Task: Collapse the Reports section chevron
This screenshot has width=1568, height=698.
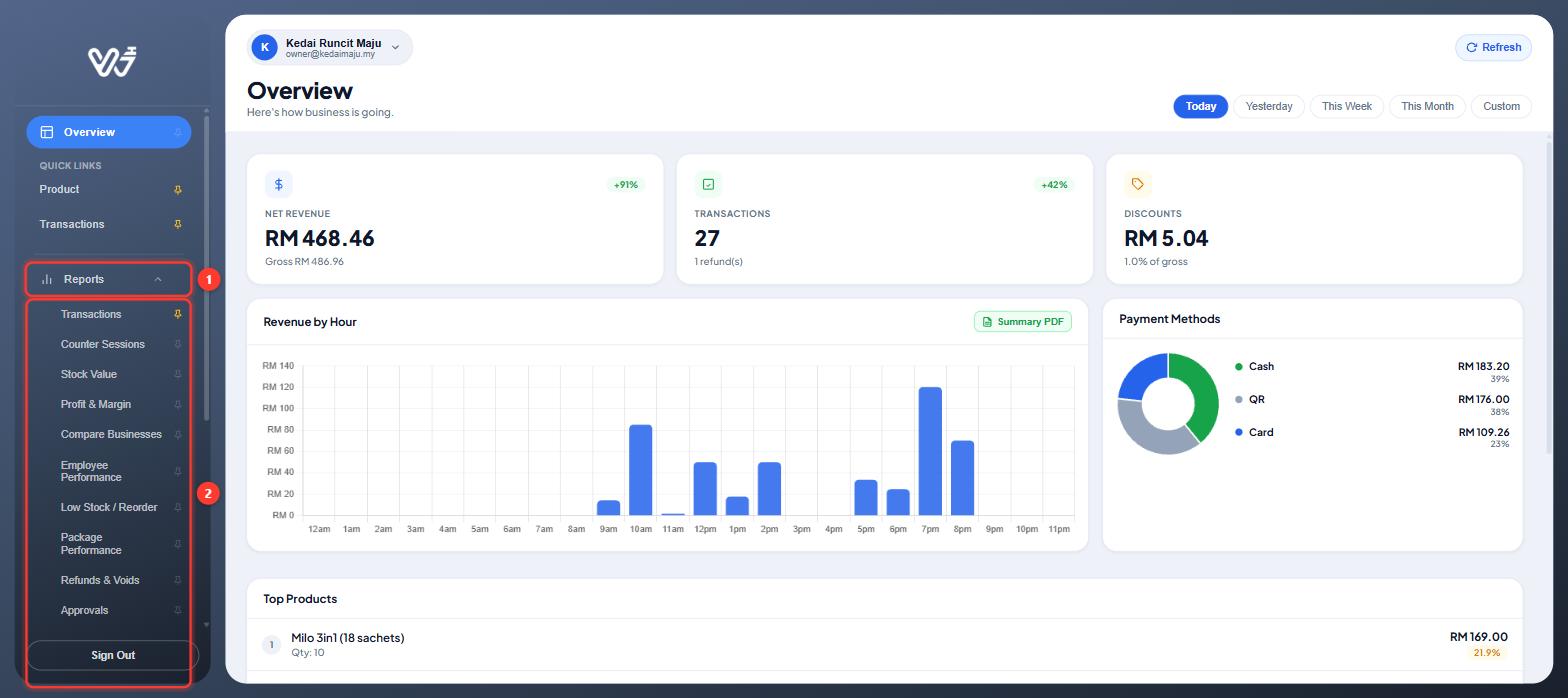Action: pyautogui.click(x=158, y=279)
